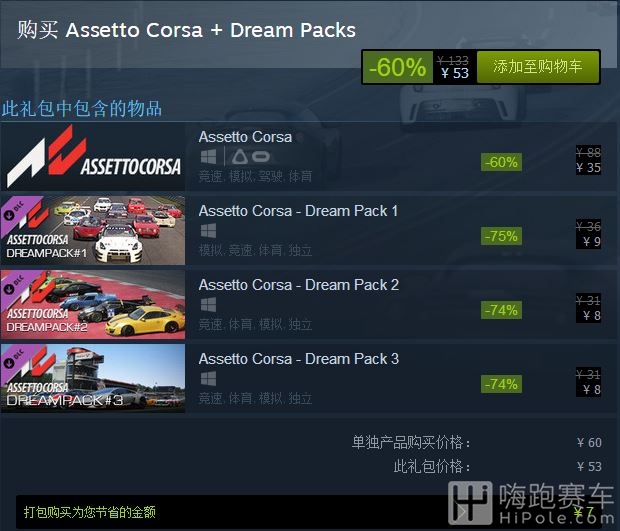Open the Assetto Corsa - Dream Pack 3 link
The width and height of the screenshot is (620, 531).
(x=299, y=359)
